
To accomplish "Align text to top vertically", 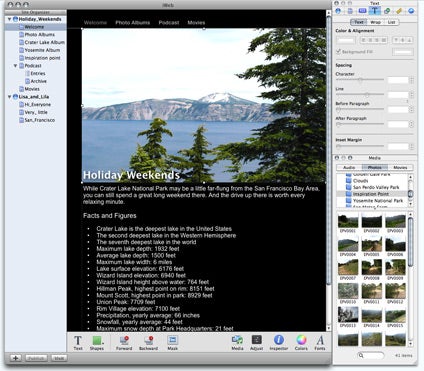I will click(x=396, y=40).
